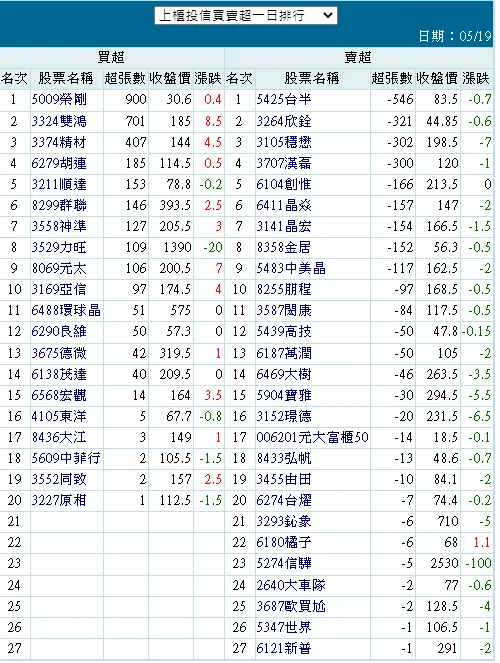
Task: Click the 6411晶焱 link
Action: [284, 206]
